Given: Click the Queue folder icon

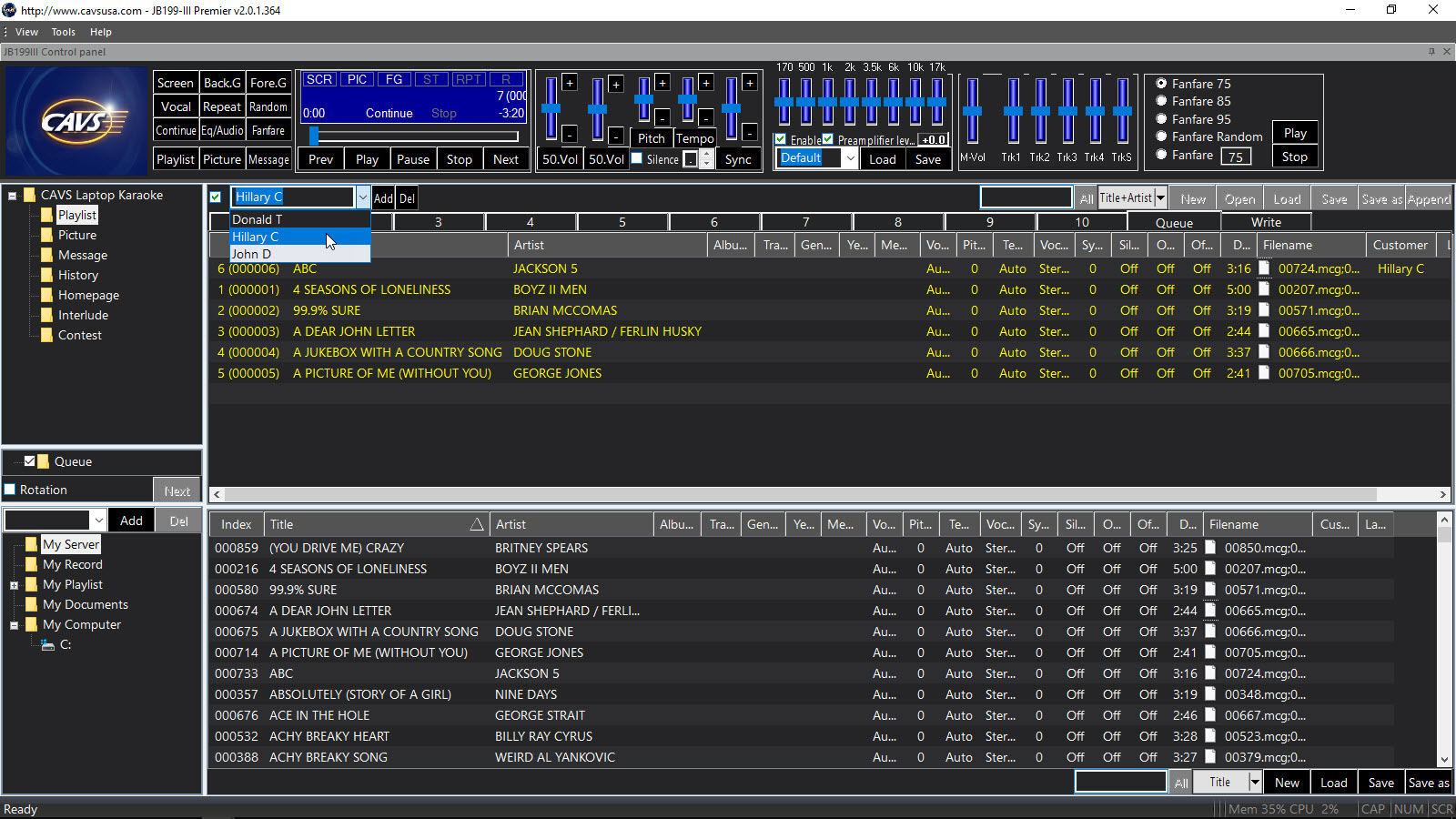Looking at the screenshot, I should click(43, 461).
